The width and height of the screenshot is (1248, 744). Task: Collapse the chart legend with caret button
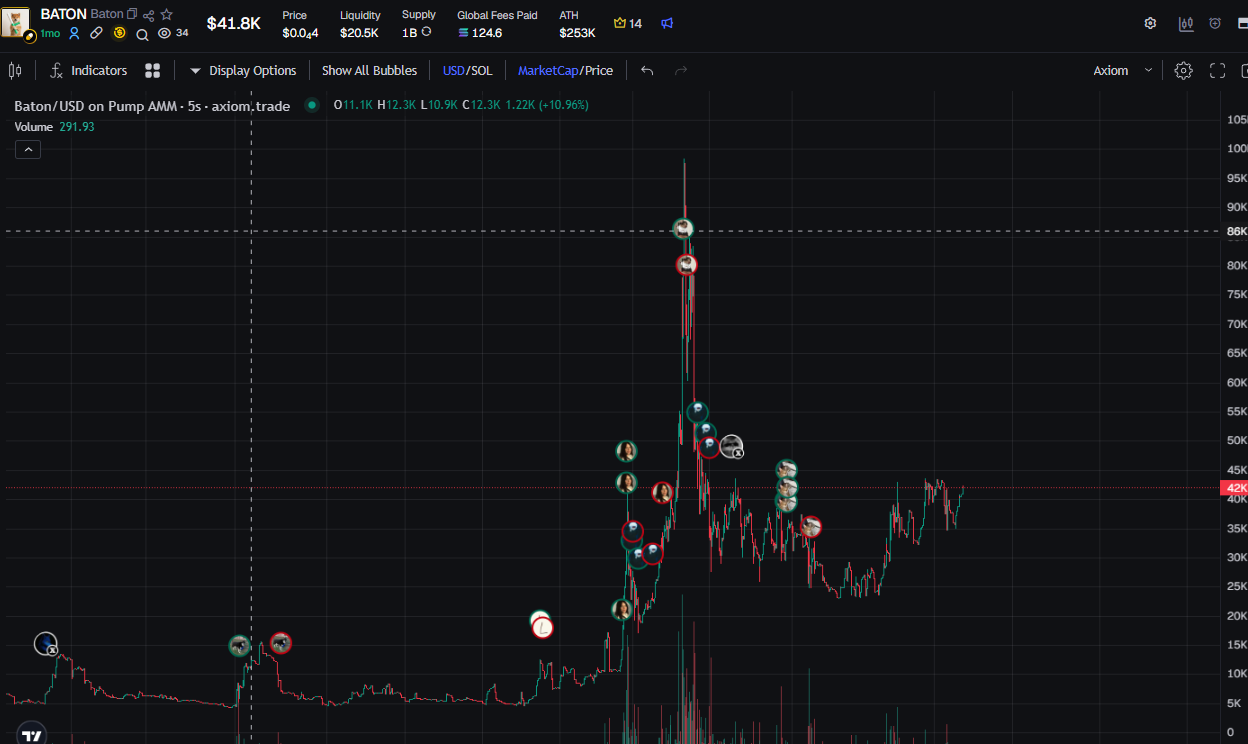28,149
